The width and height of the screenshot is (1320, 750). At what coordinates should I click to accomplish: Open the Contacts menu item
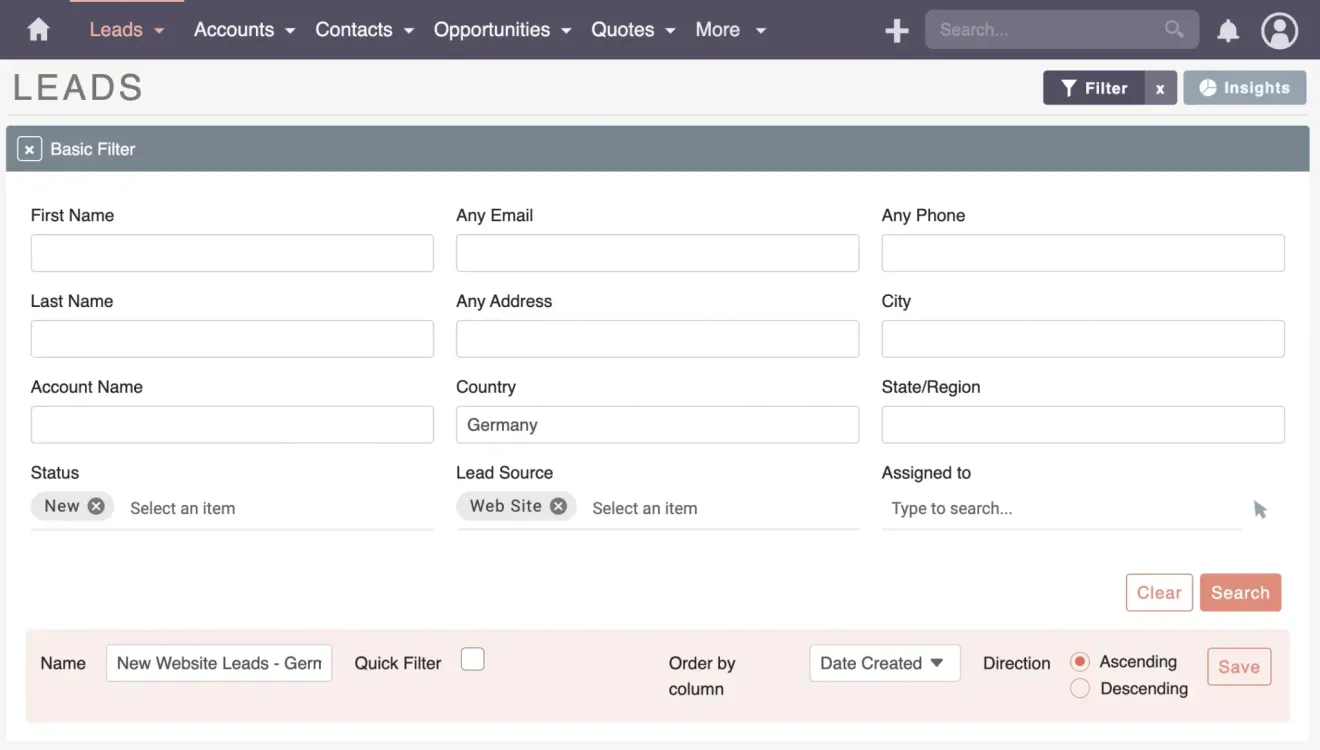(x=354, y=29)
